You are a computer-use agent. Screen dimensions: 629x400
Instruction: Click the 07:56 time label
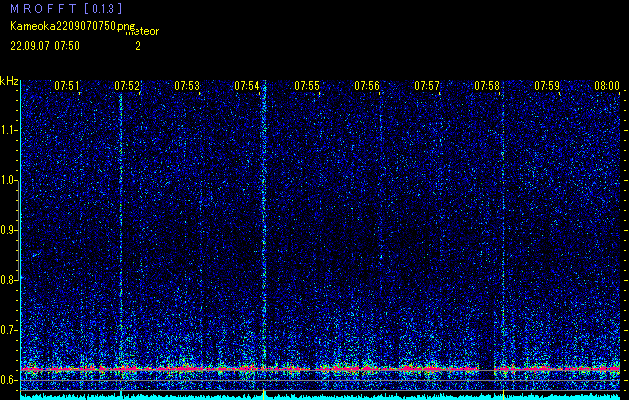(367, 86)
